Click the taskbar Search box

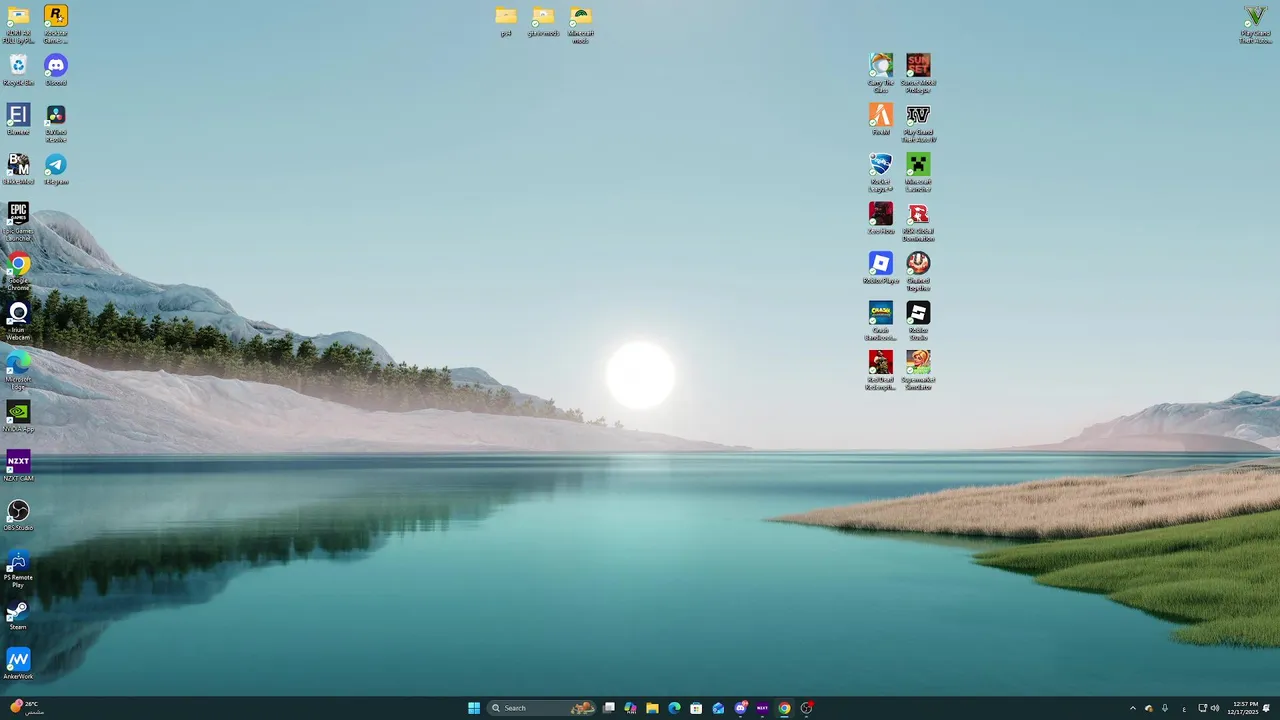coord(541,708)
